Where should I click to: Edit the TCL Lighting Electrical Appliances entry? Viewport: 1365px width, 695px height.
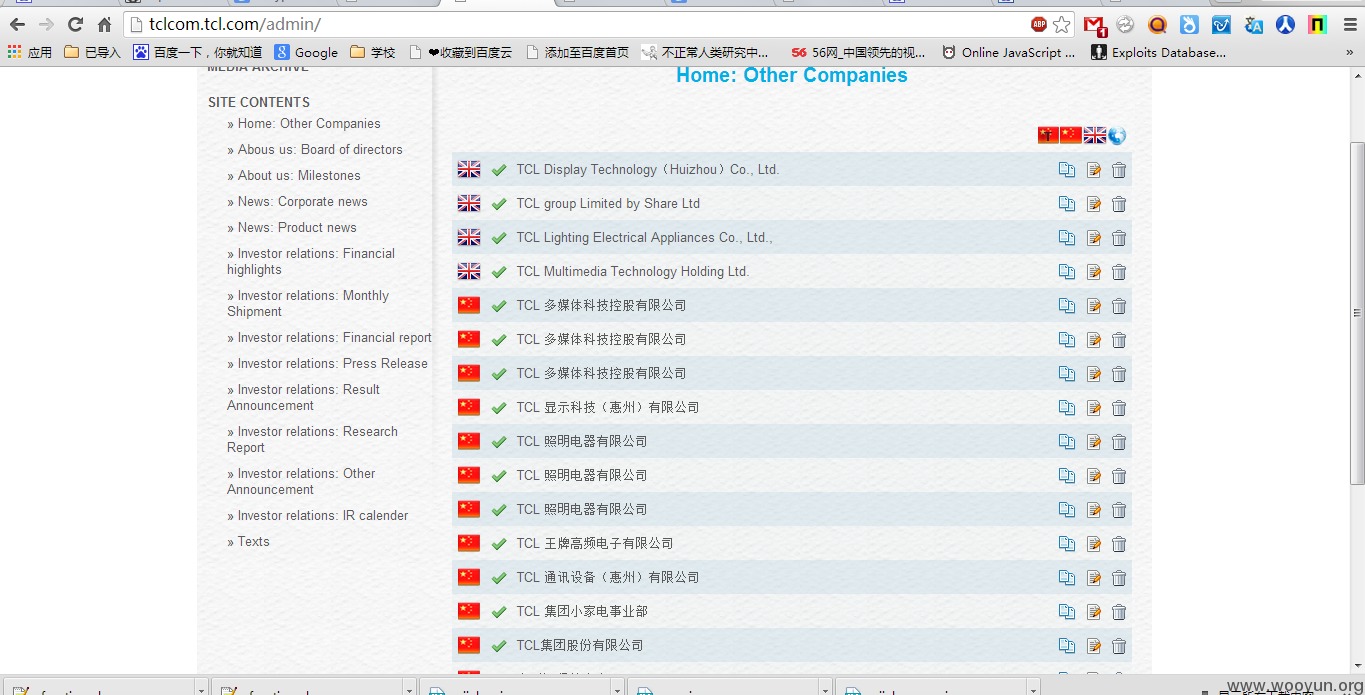pyautogui.click(x=1094, y=238)
